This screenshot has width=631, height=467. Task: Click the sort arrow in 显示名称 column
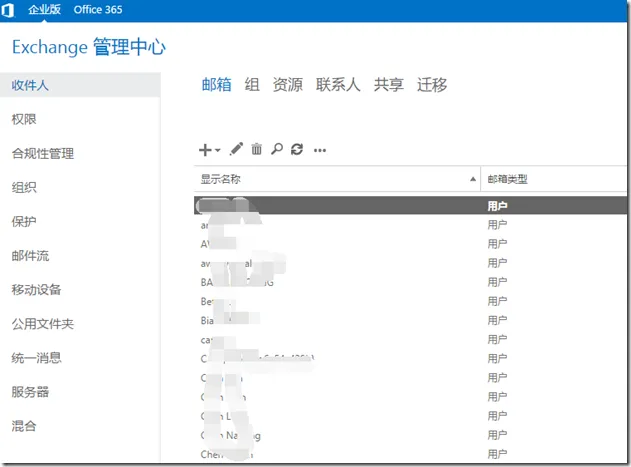click(x=473, y=179)
